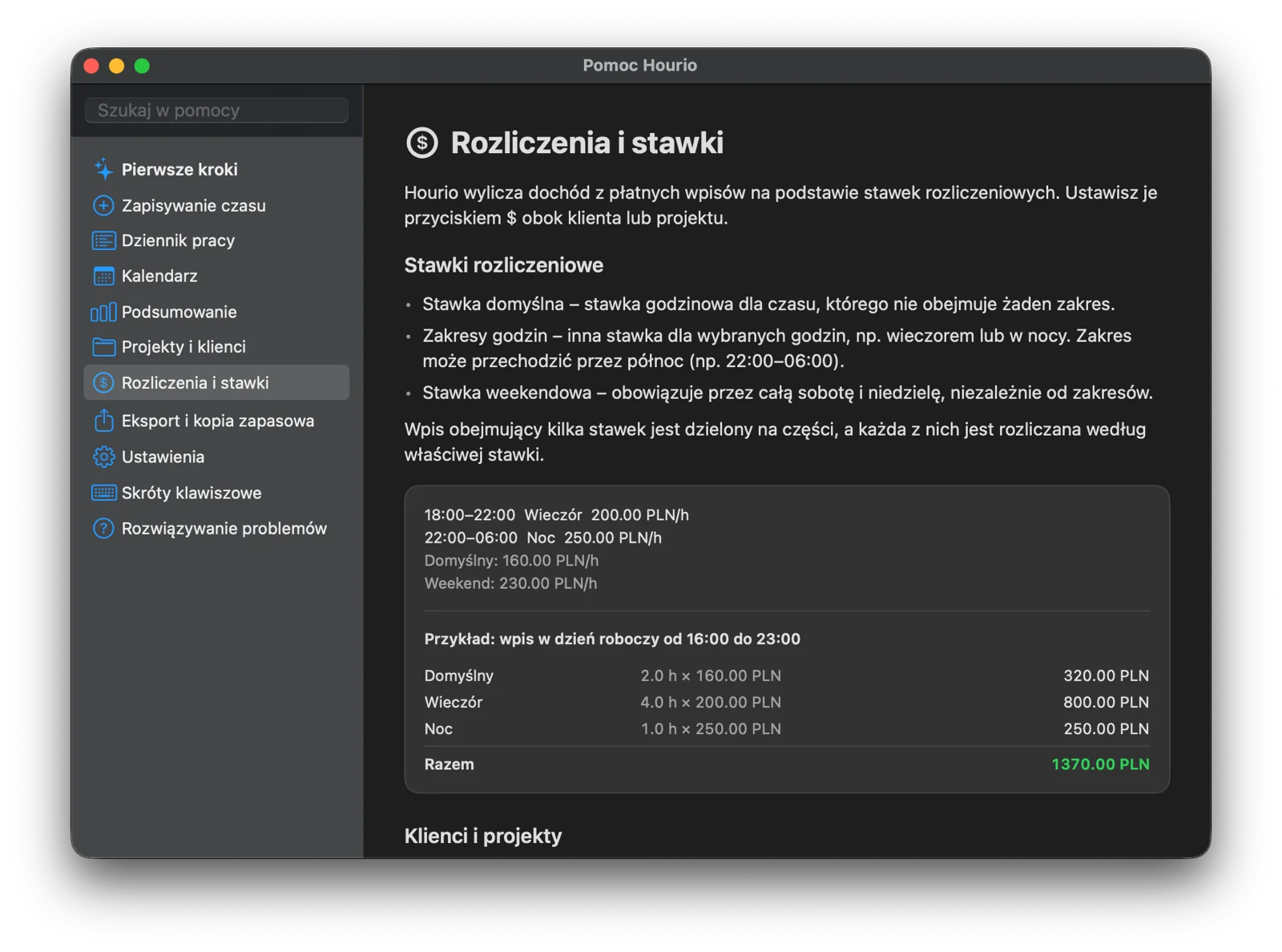1282x952 pixels.
Task: Open the Zapisywanie czasu topic
Action: coord(216,205)
